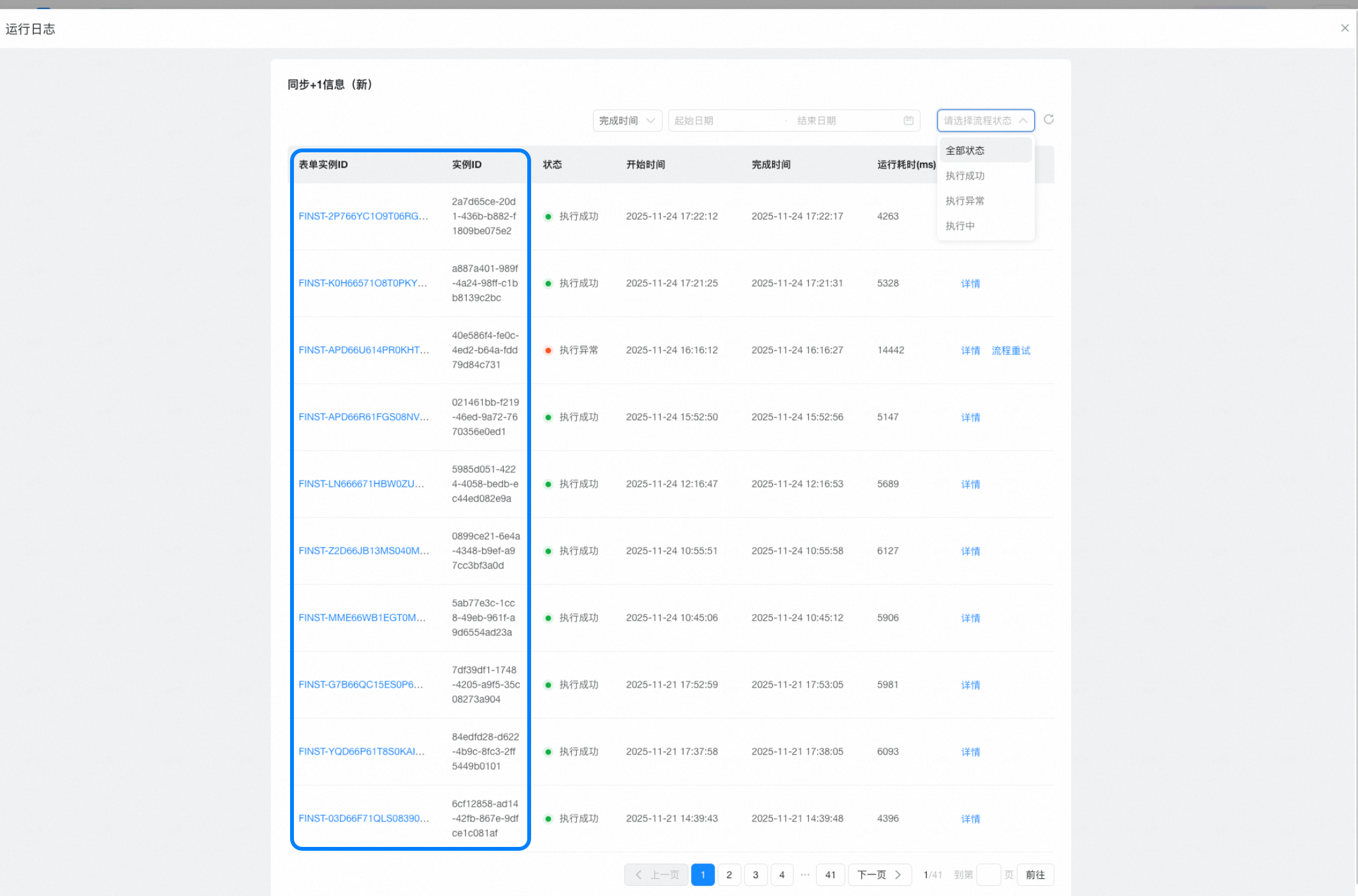Open form instance FINST-LN666671HBW0ZU
Viewport: 1358px width, 896px height.
tap(361, 484)
